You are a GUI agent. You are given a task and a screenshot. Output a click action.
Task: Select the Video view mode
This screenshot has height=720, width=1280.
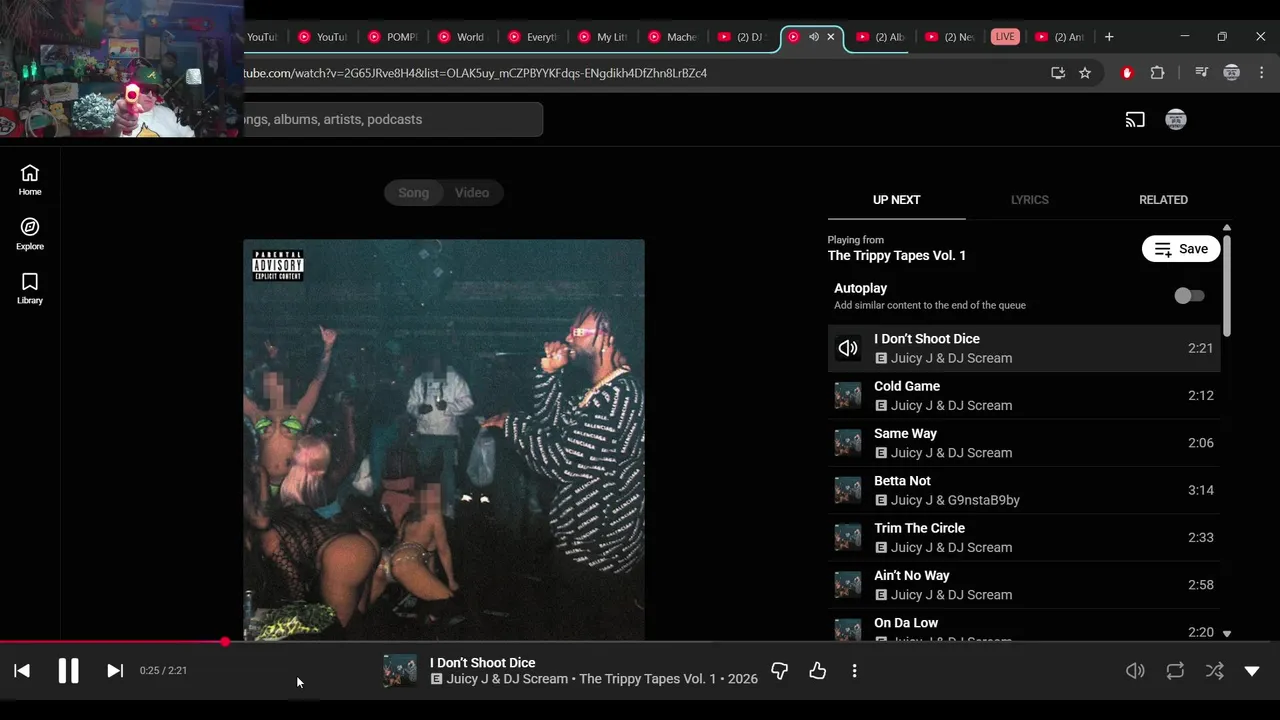point(472,193)
